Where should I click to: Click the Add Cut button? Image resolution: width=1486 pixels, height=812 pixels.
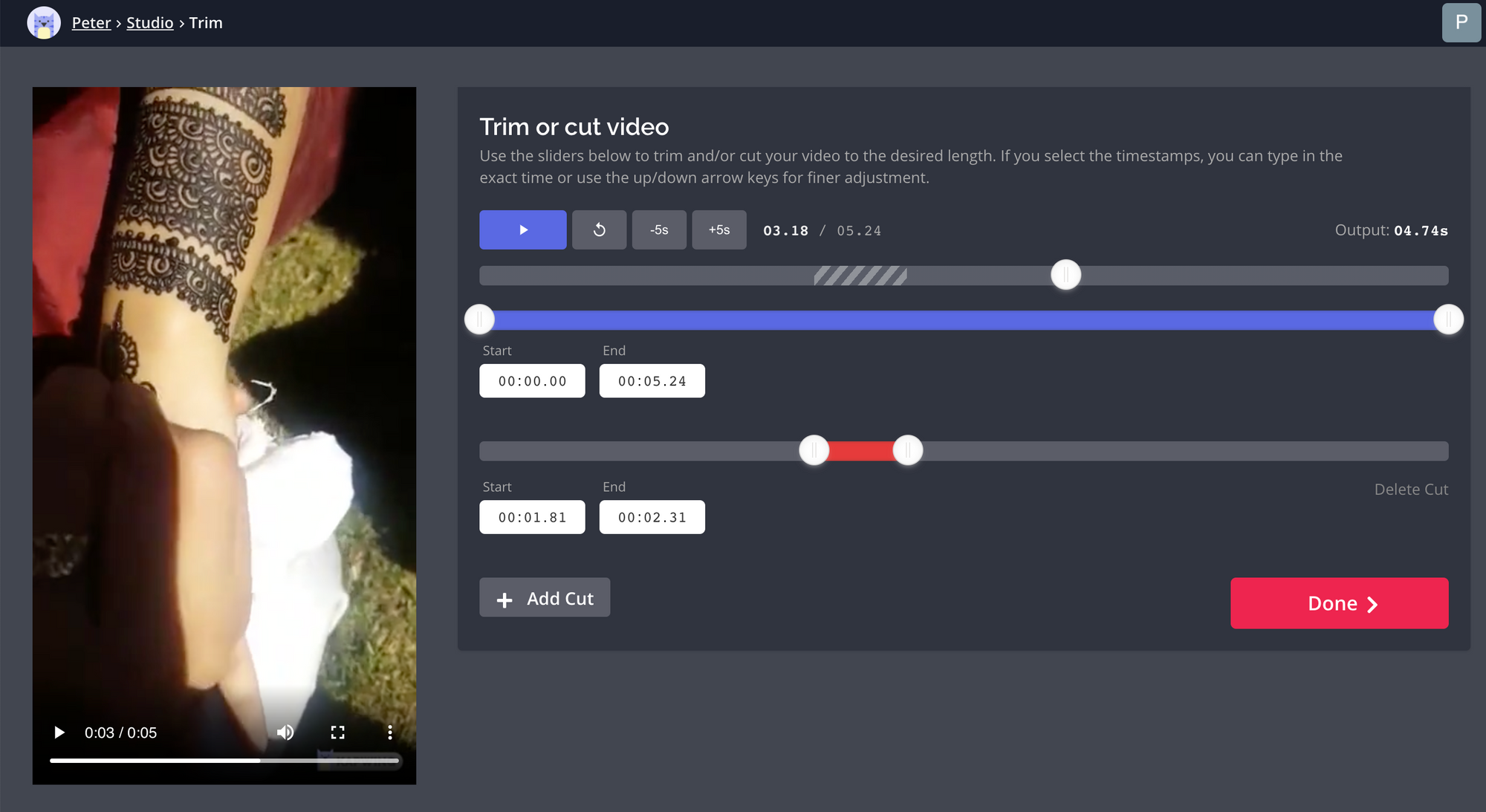click(x=545, y=598)
